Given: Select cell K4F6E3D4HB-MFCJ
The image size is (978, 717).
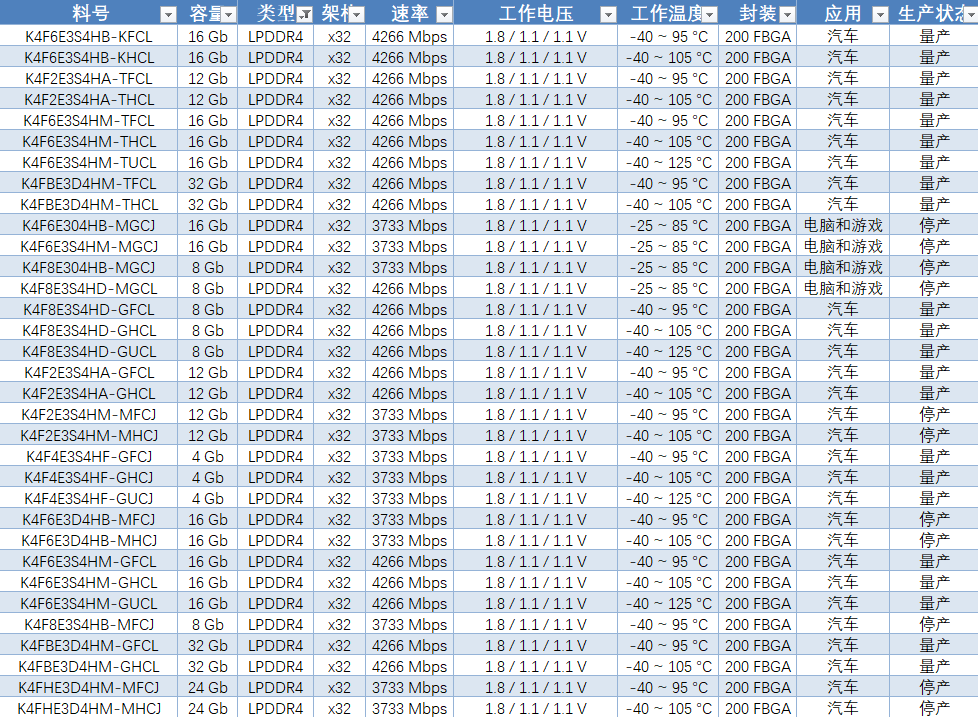Looking at the screenshot, I should (89, 520).
